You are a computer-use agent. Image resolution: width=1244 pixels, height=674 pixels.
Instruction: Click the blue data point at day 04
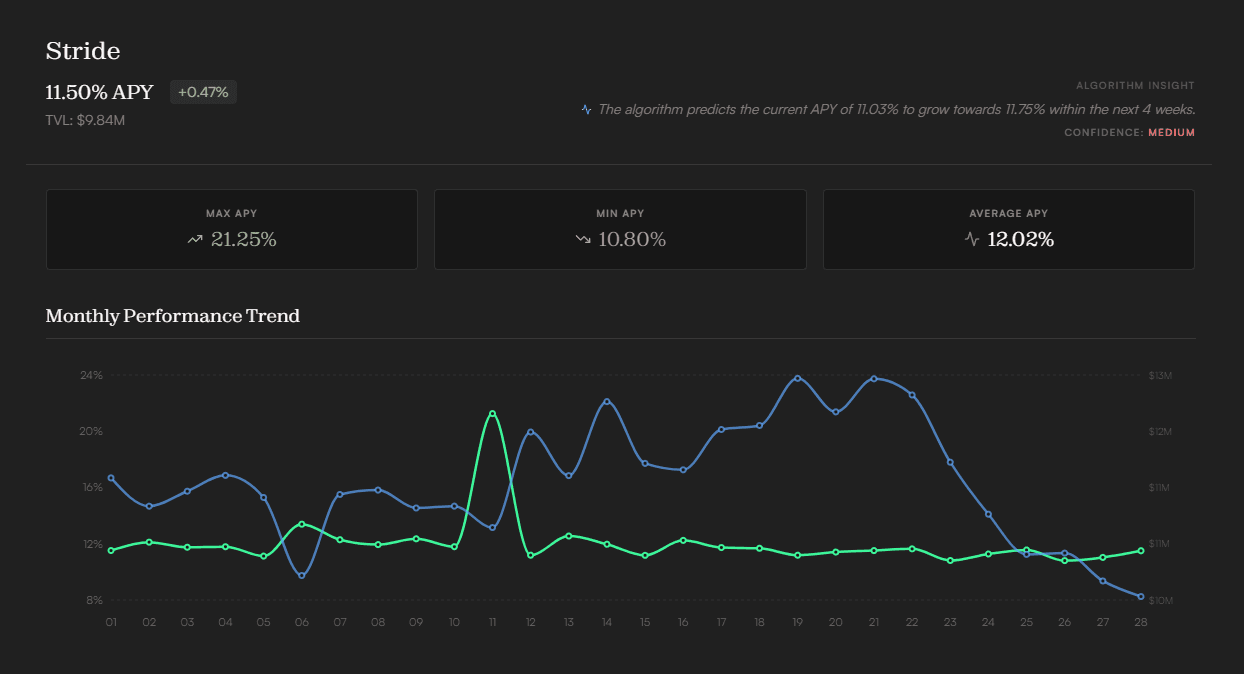tap(226, 475)
